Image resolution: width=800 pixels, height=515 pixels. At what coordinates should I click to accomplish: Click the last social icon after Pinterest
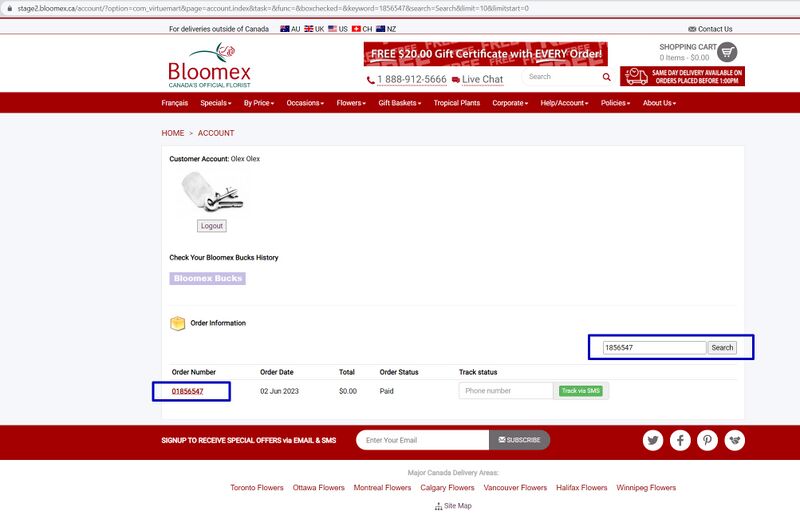(x=735, y=440)
